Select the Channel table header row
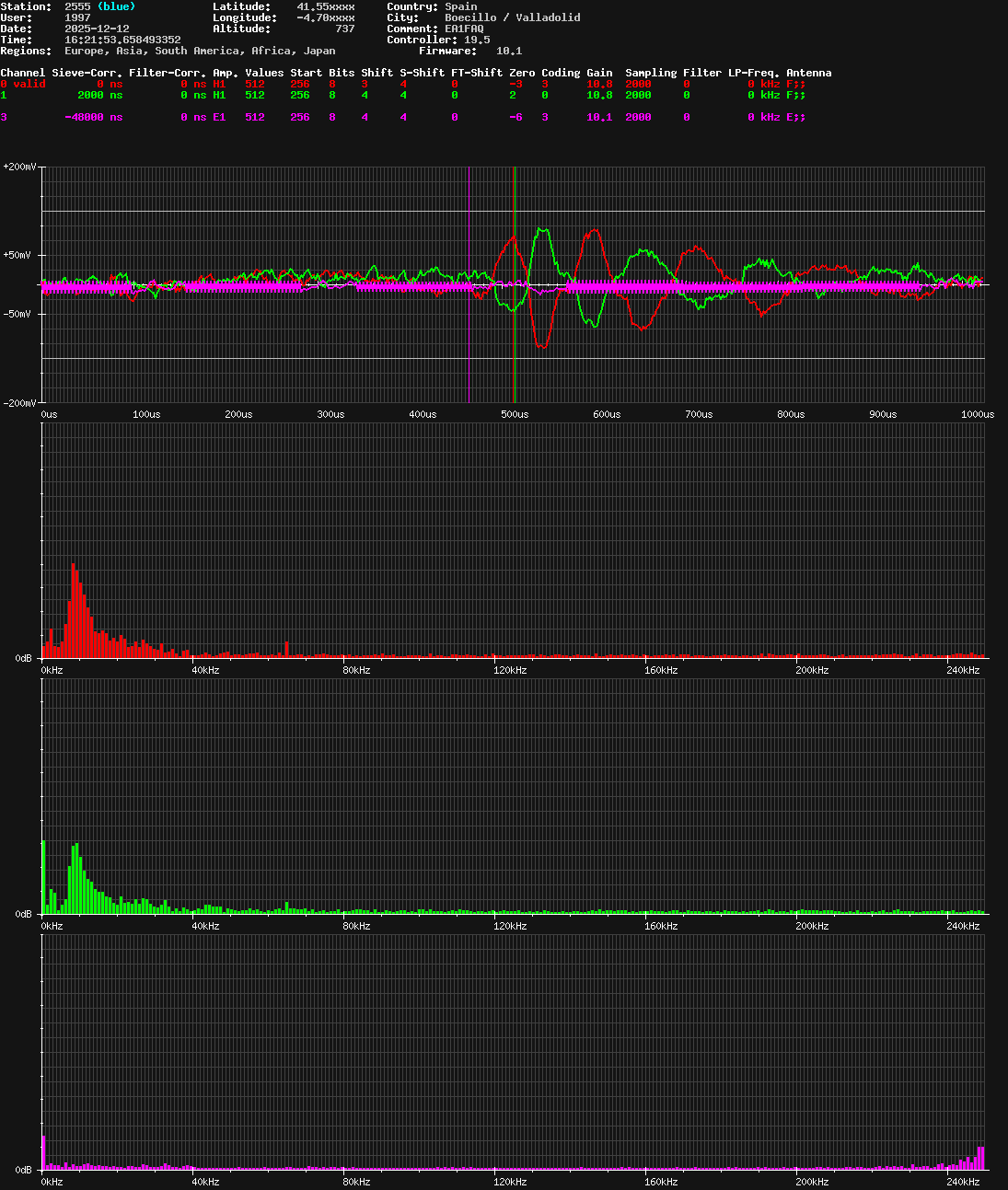This screenshot has width=1008, height=1190. coord(24,73)
